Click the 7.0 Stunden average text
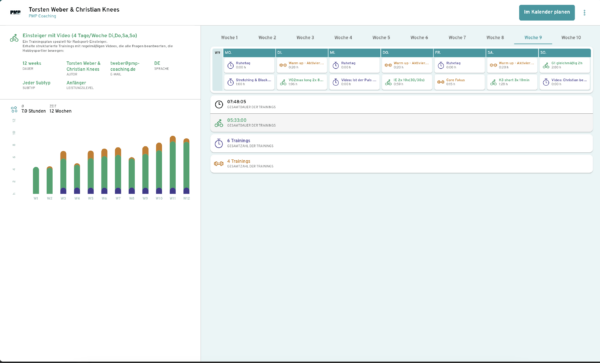 33,111
